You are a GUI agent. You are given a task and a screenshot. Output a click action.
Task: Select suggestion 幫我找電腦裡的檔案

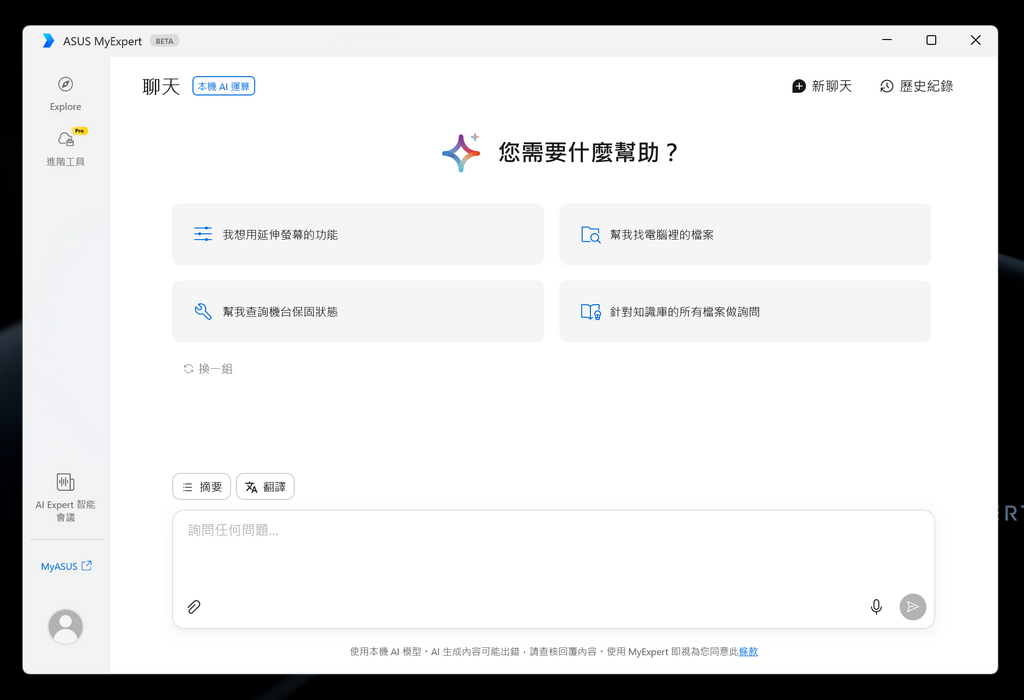pos(745,234)
